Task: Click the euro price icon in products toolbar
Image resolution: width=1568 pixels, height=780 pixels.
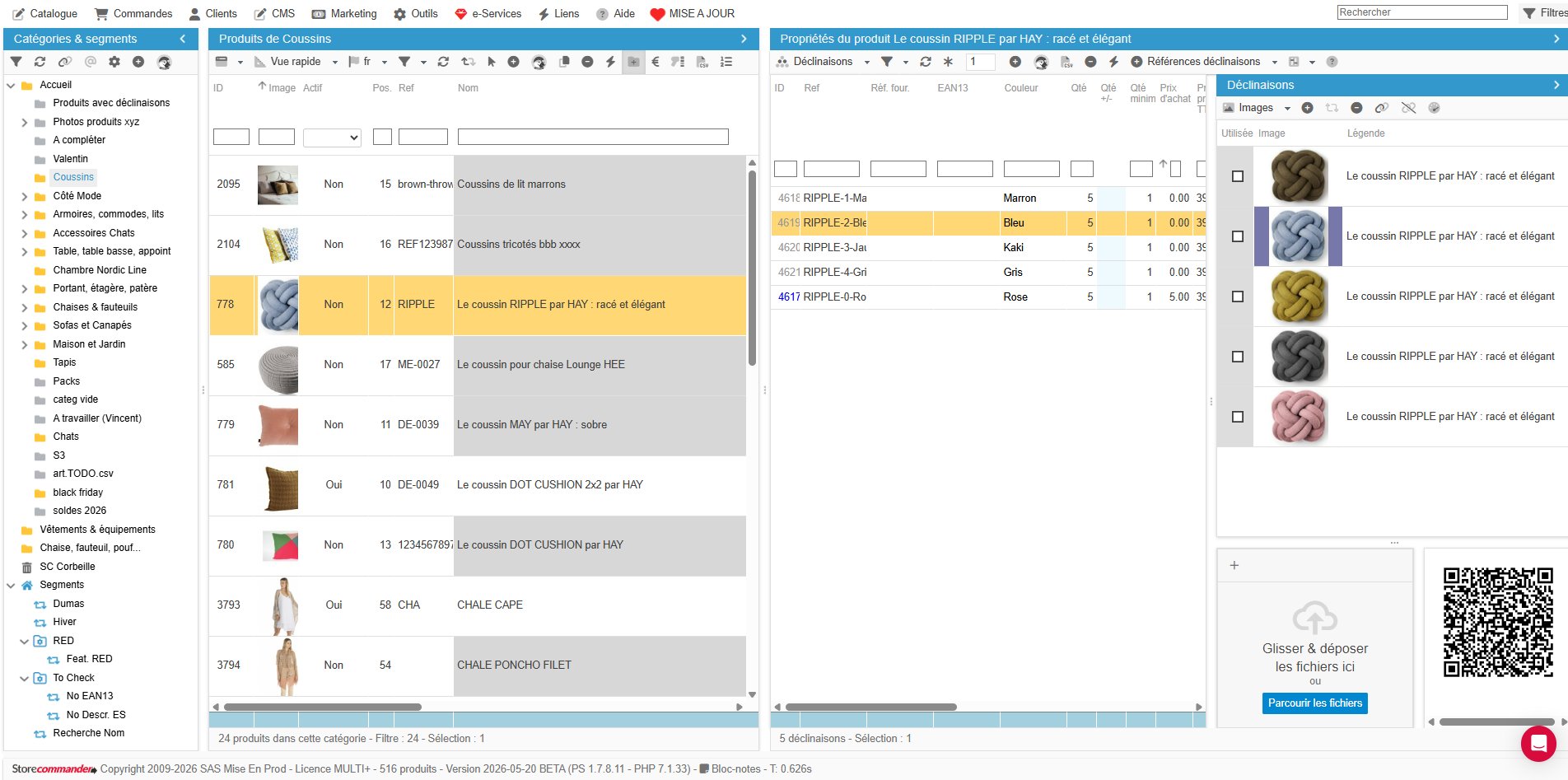Action: click(x=656, y=62)
